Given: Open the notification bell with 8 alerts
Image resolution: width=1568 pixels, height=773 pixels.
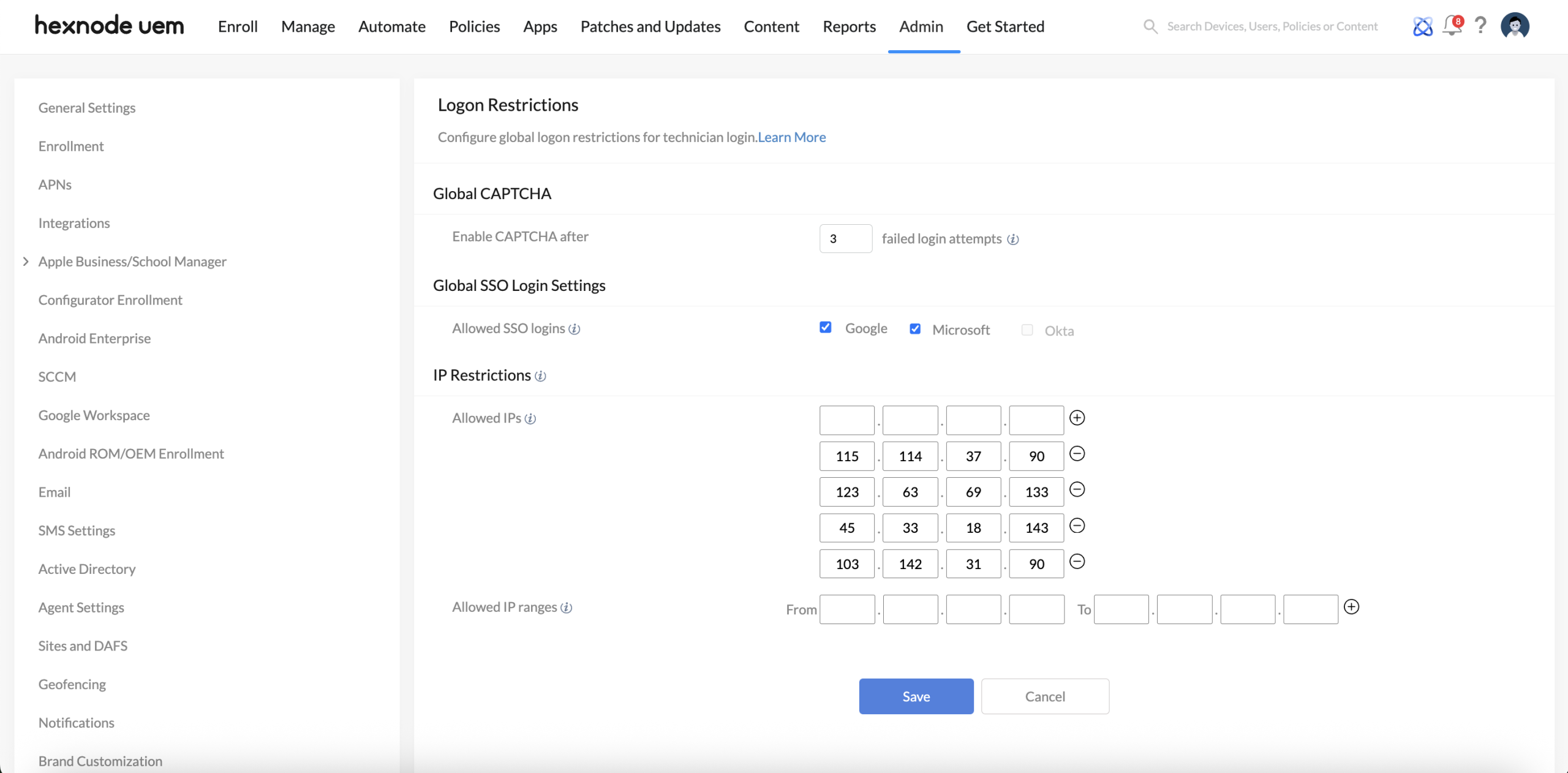Looking at the screenshot, I should pos(1452,26).
